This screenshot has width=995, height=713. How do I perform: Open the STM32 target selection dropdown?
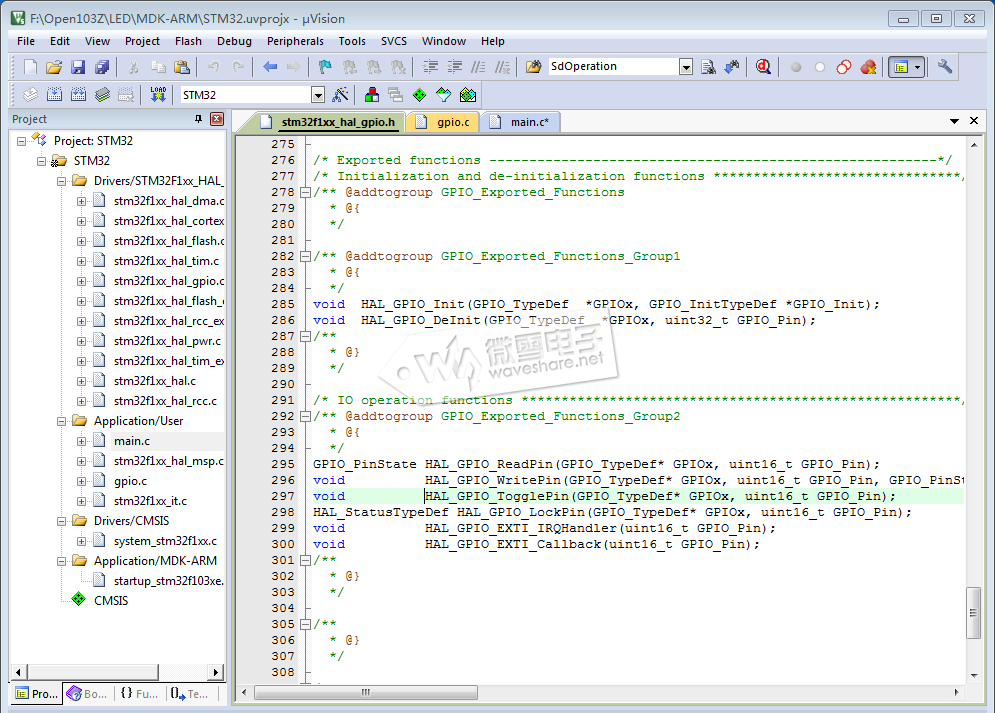tap(318, 95)
